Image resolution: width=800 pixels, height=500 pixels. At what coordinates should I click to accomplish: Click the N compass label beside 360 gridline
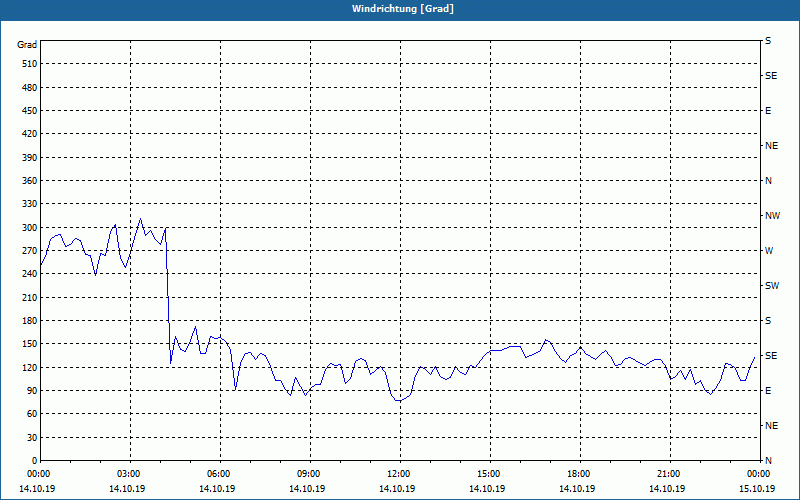(x=769, y=181)
